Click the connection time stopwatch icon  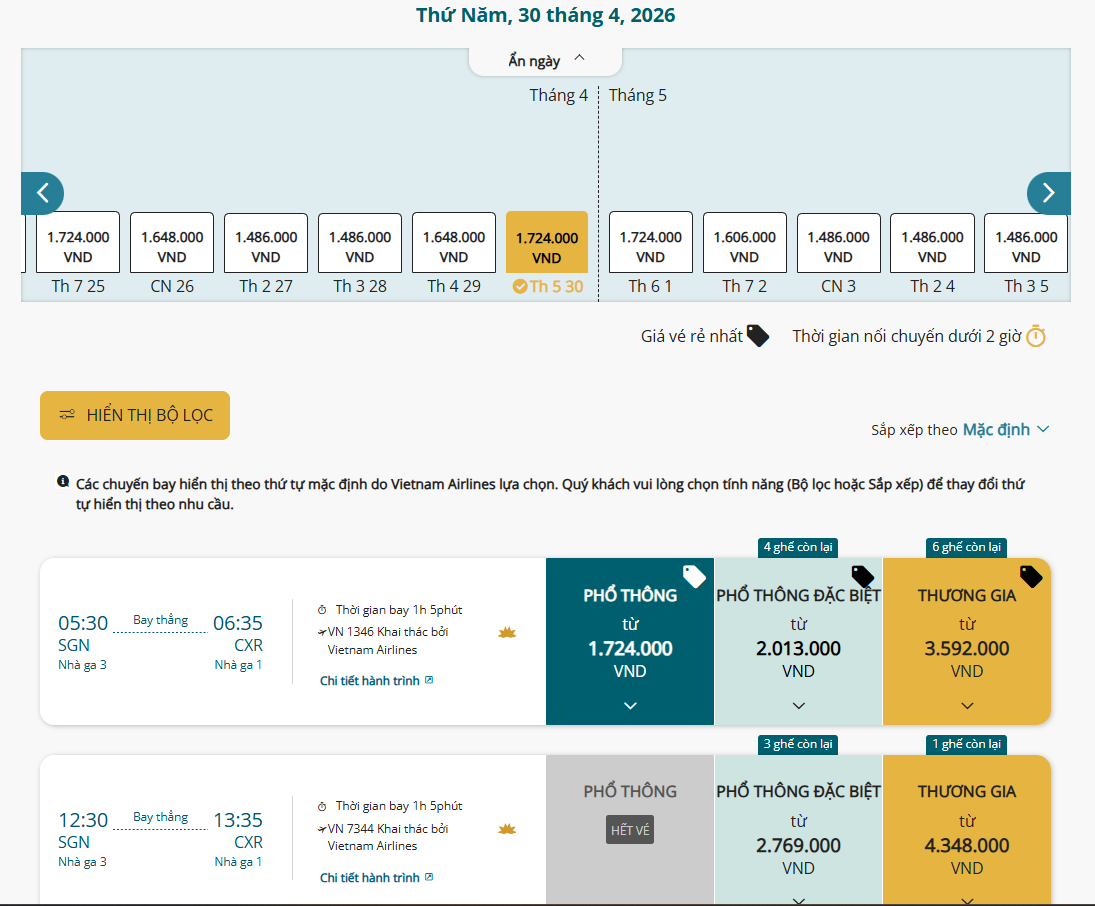(1036, 336)
